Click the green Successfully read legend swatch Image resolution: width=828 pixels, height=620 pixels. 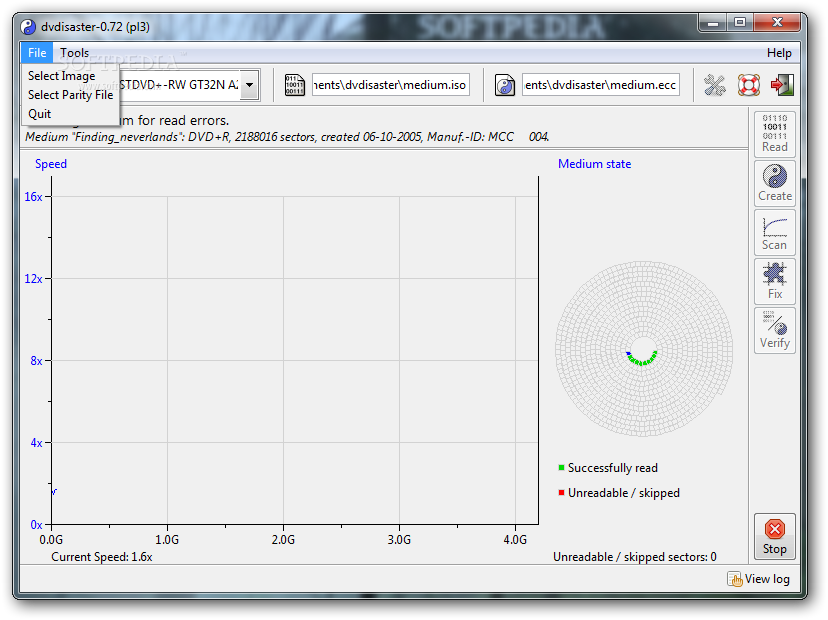pos(561,467)
